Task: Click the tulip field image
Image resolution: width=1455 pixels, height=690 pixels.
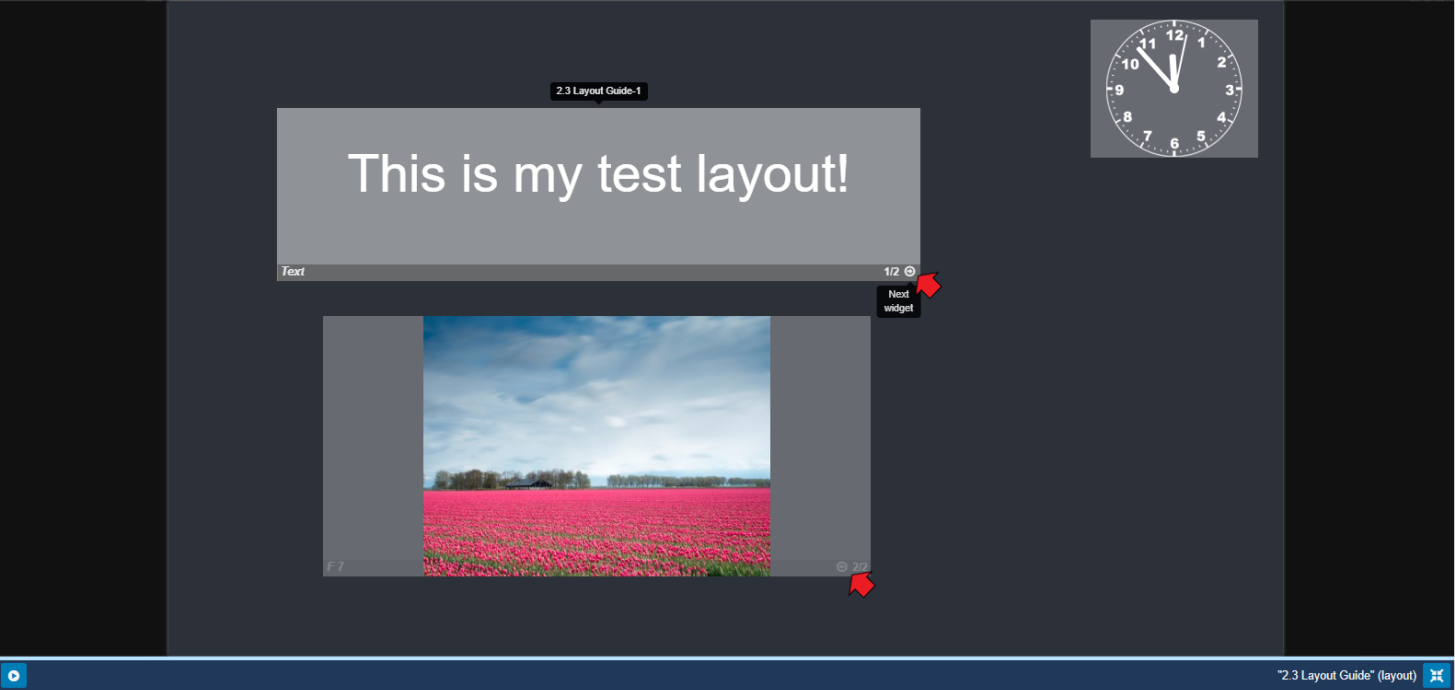Action: 596,445
